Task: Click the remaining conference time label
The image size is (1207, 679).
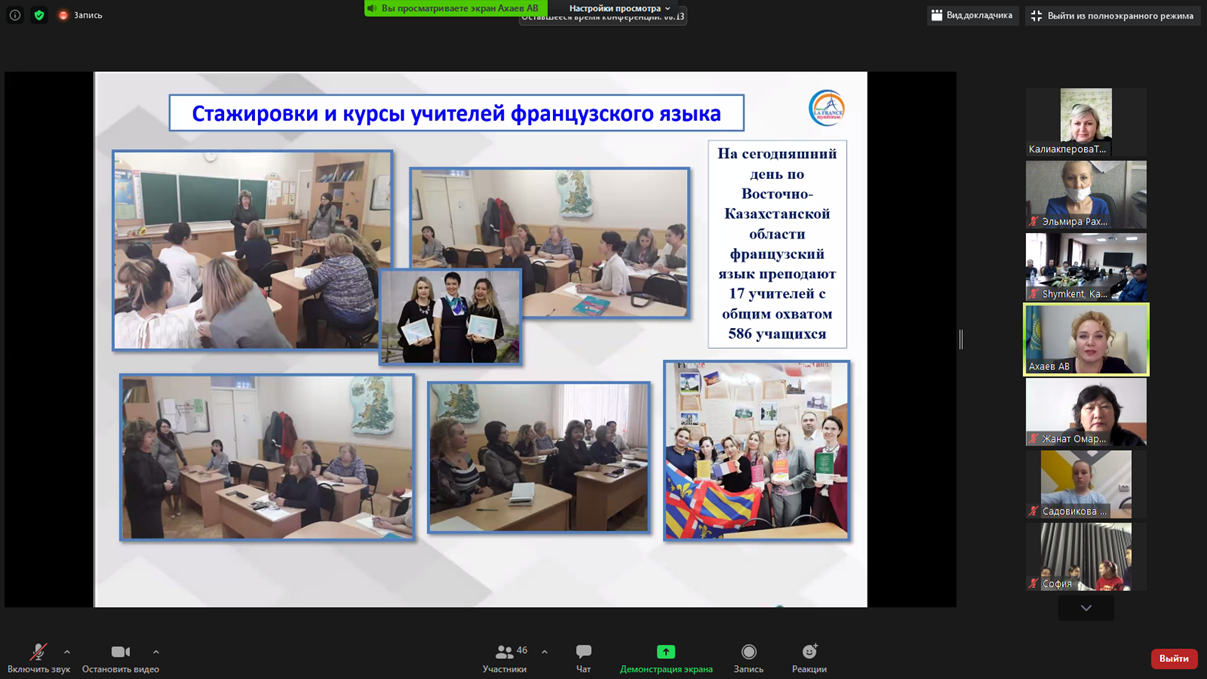Action: (x=603, y=18)
